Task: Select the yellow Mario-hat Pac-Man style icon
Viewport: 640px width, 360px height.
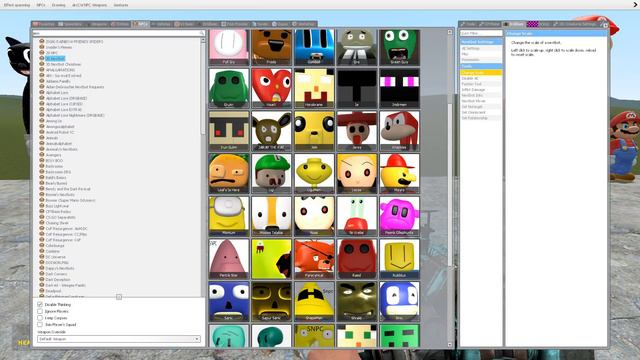Action: tap(399, 173)
